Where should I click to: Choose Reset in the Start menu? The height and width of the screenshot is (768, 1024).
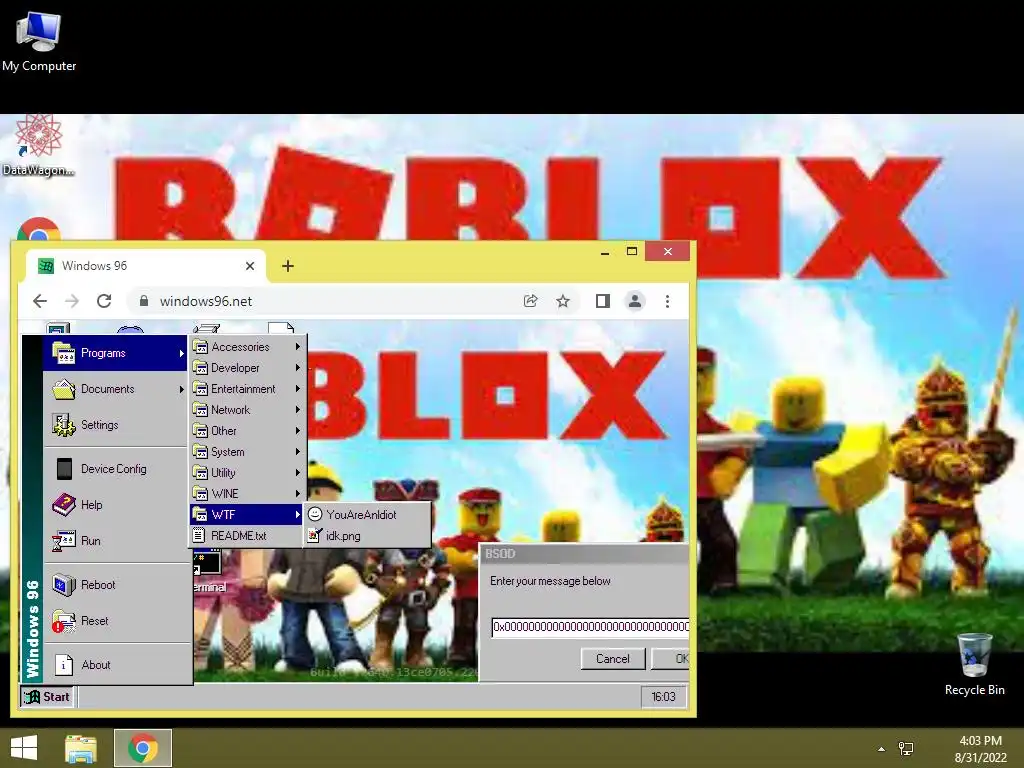click(x=116, y=620)
